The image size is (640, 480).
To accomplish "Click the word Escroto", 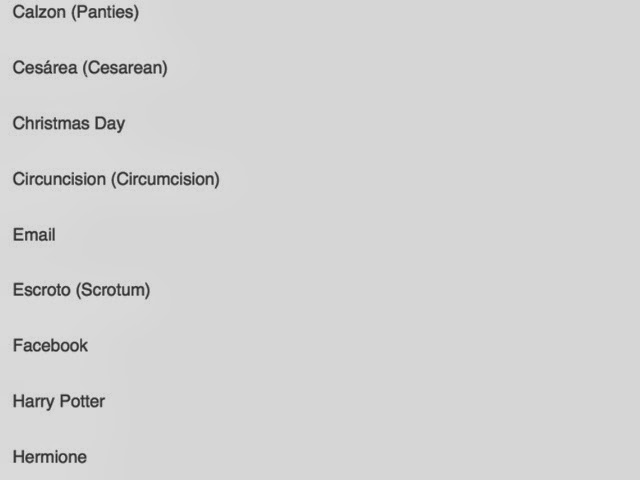I will click(x=41, y=290).
